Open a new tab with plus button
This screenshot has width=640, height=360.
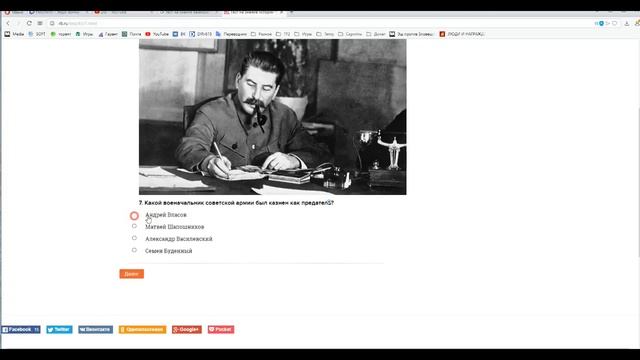291,12
